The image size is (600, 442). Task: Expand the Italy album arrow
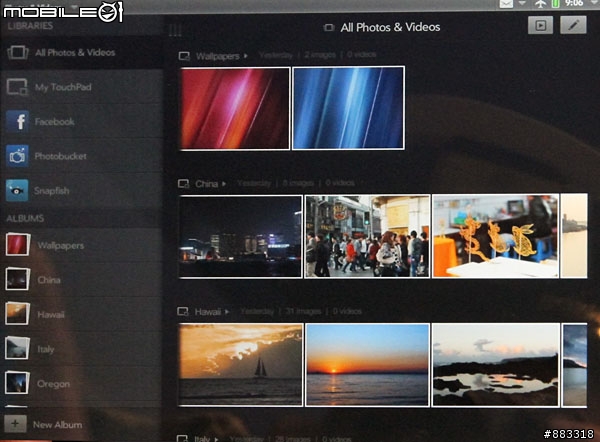point(216,439)
